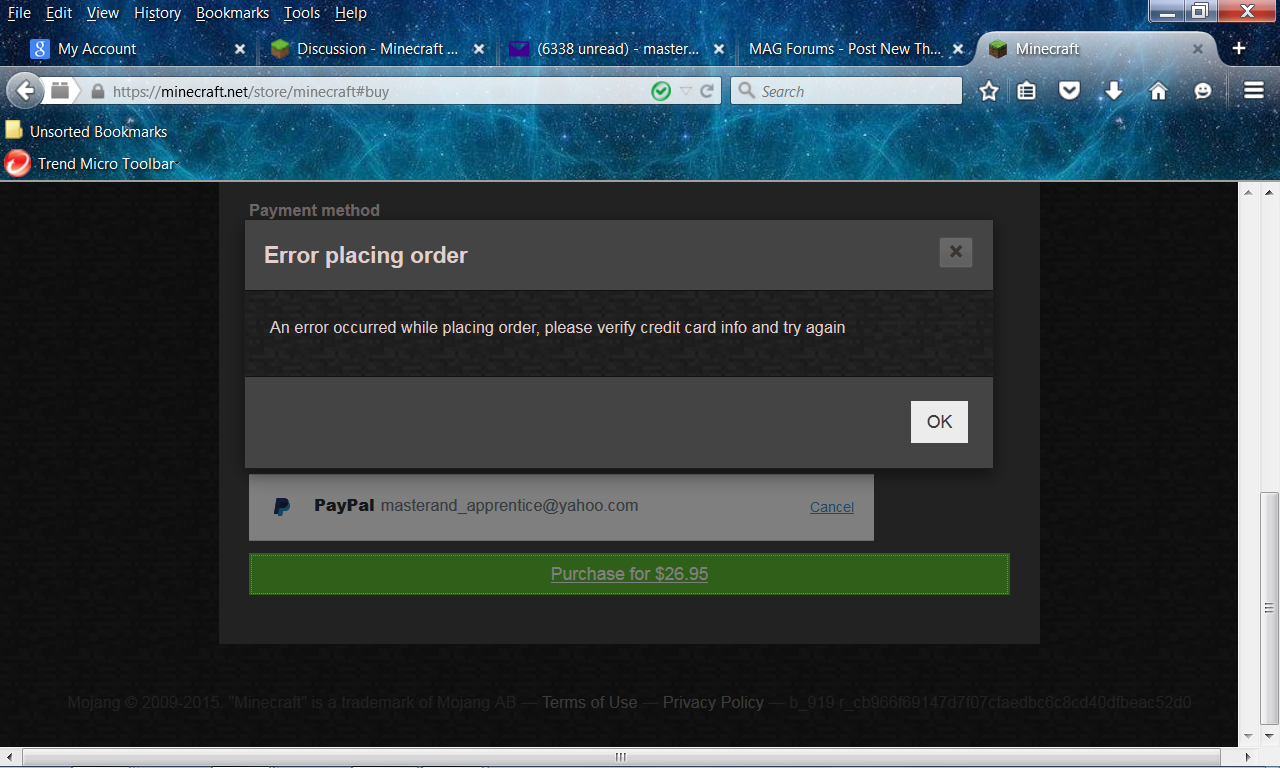Image resolution: width=1280 pixels, height=768 pixels.
Task: Open the Bookmarks menu
Action: coord(232,13)
